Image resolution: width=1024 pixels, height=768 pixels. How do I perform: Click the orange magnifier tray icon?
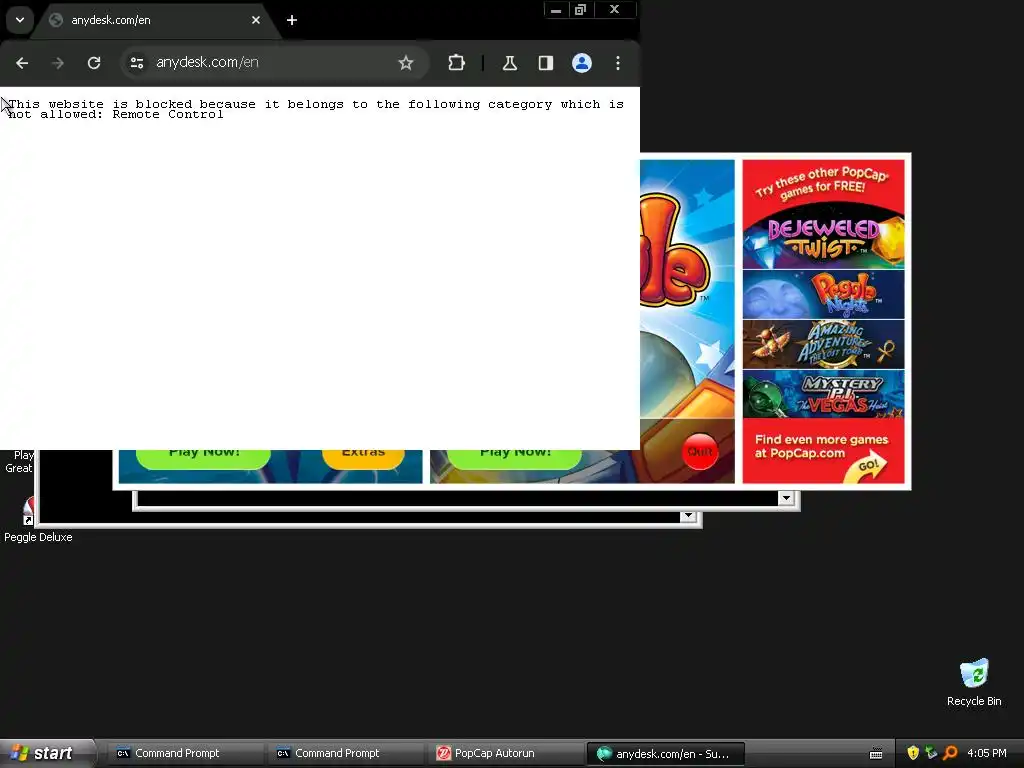coord(950,754)
